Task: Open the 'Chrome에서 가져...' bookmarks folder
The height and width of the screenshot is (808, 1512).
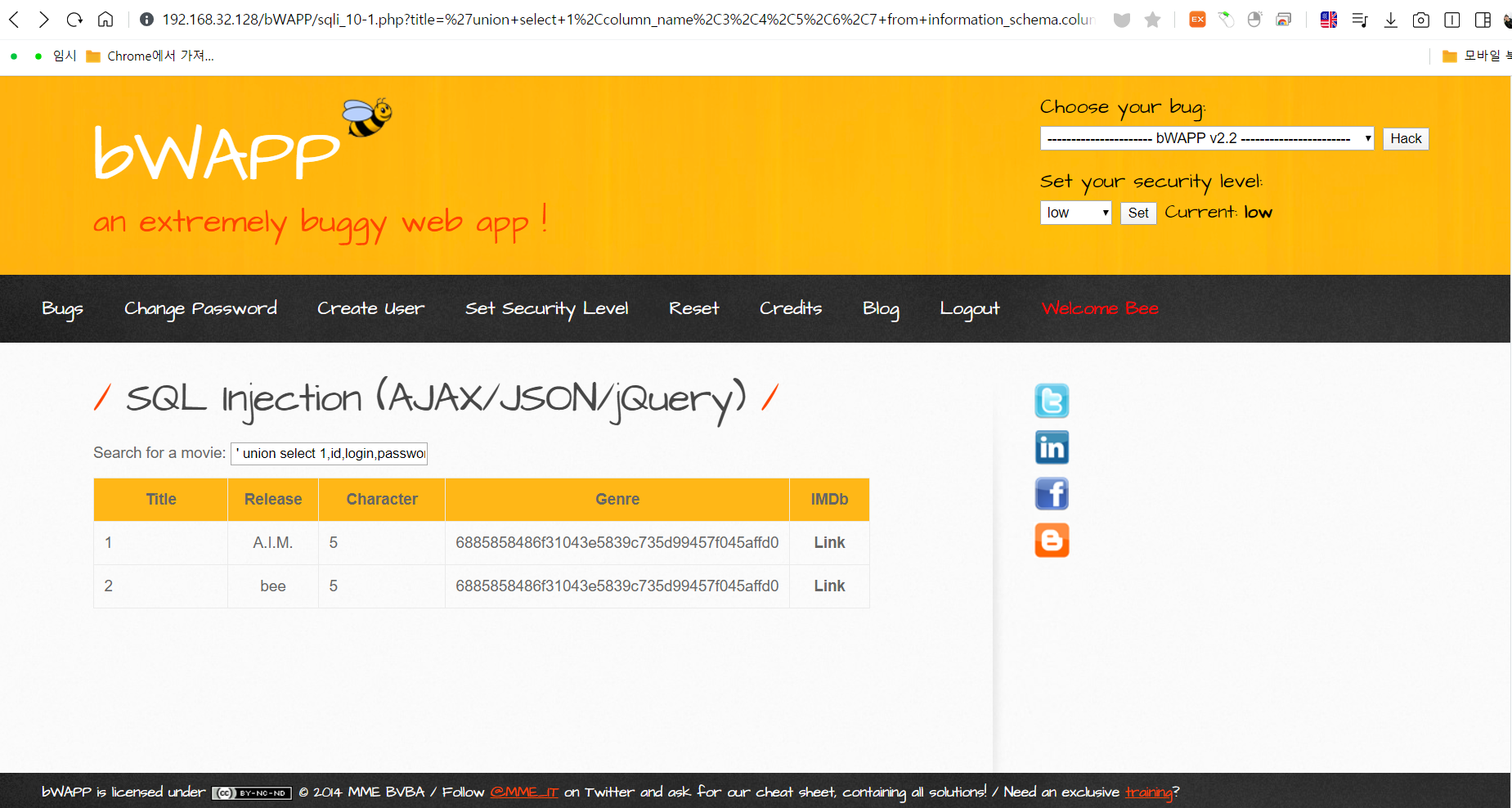Action: (150, 56)
